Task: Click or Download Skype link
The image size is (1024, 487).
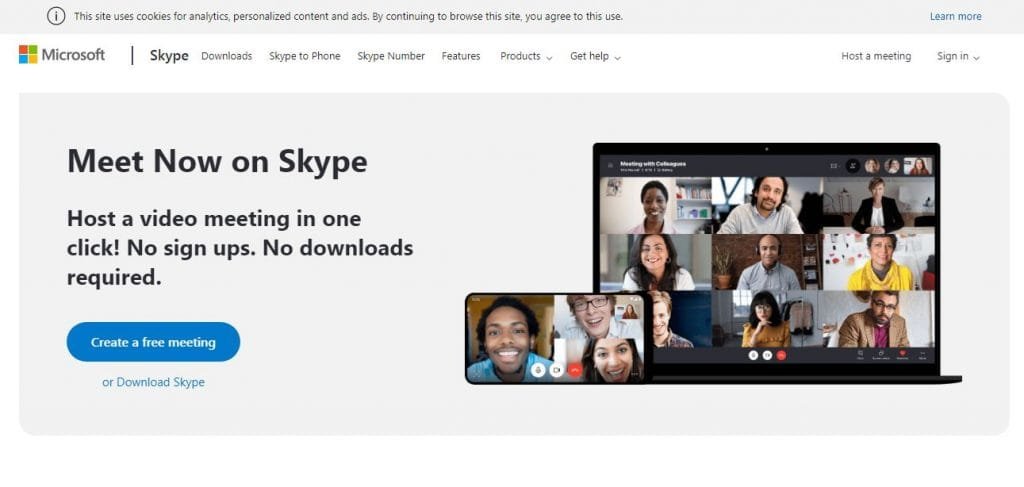Action: [x=153, y=383]
